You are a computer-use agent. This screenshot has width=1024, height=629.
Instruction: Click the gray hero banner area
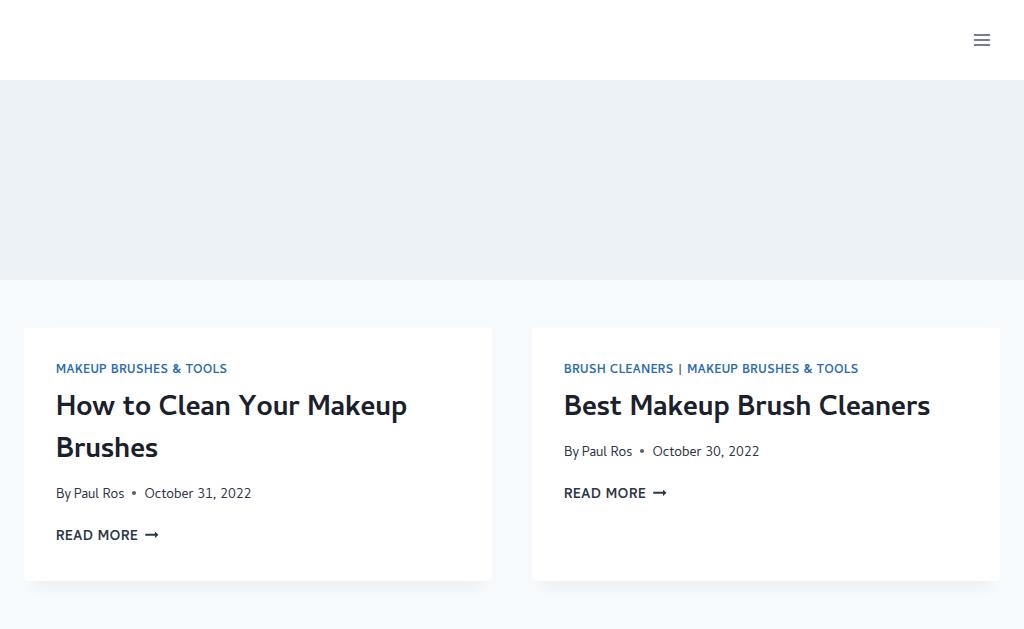pos(512,180)
